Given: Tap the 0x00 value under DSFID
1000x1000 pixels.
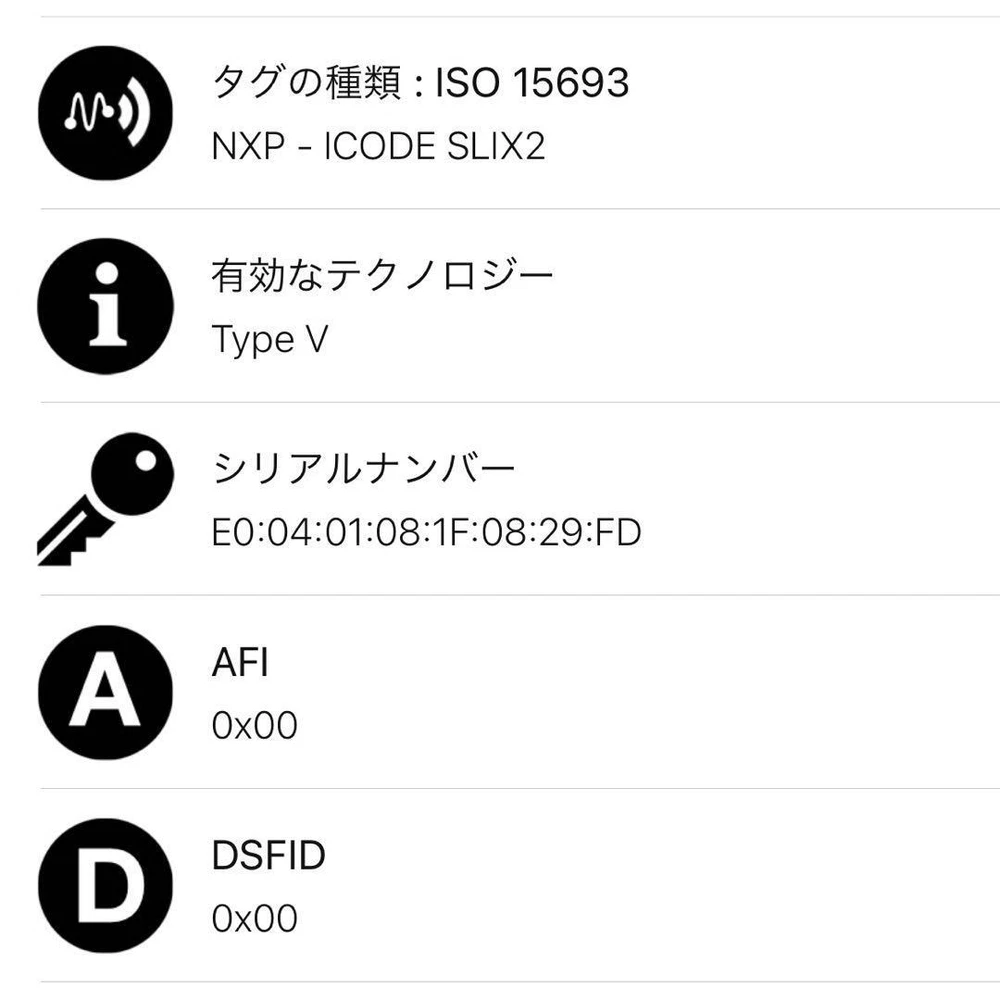Looking at the screenshot, I should (255, 919).
